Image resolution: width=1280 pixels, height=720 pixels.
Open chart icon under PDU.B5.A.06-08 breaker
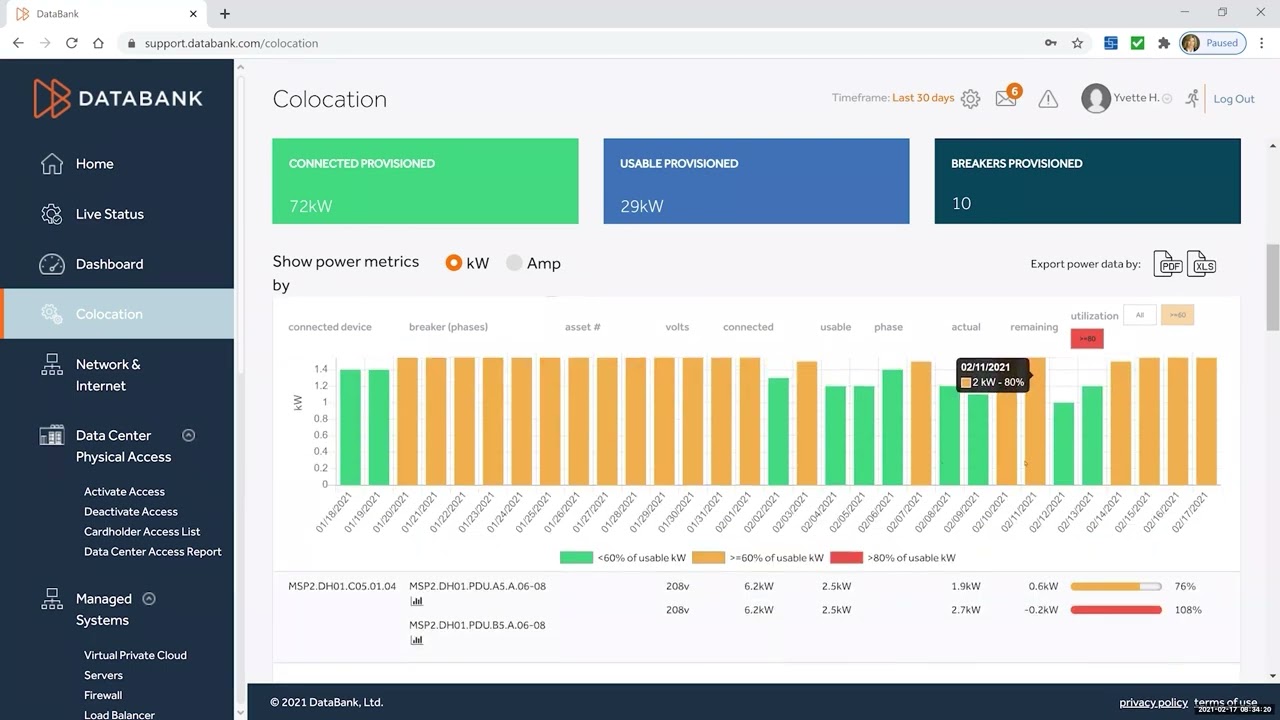[416, 640]
